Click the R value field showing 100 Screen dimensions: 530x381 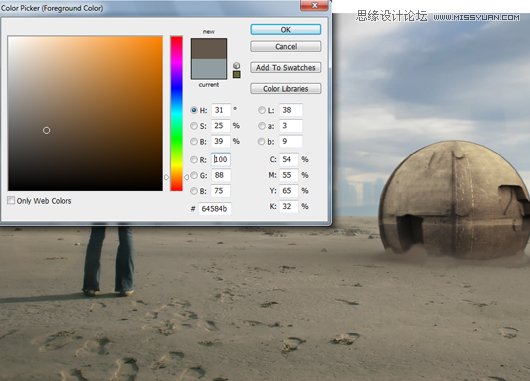click(x=221, y=159)
